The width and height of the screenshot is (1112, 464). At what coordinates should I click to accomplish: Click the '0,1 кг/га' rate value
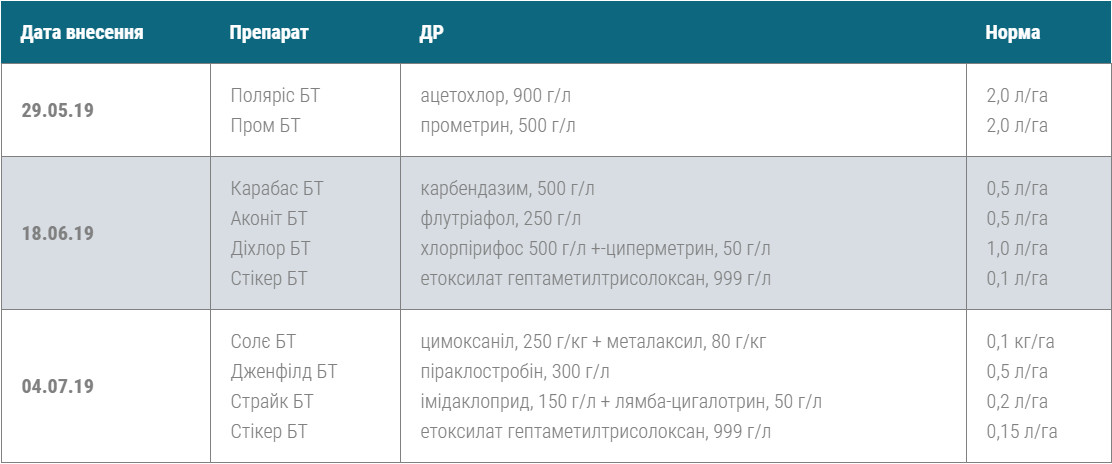point(1020,341)
